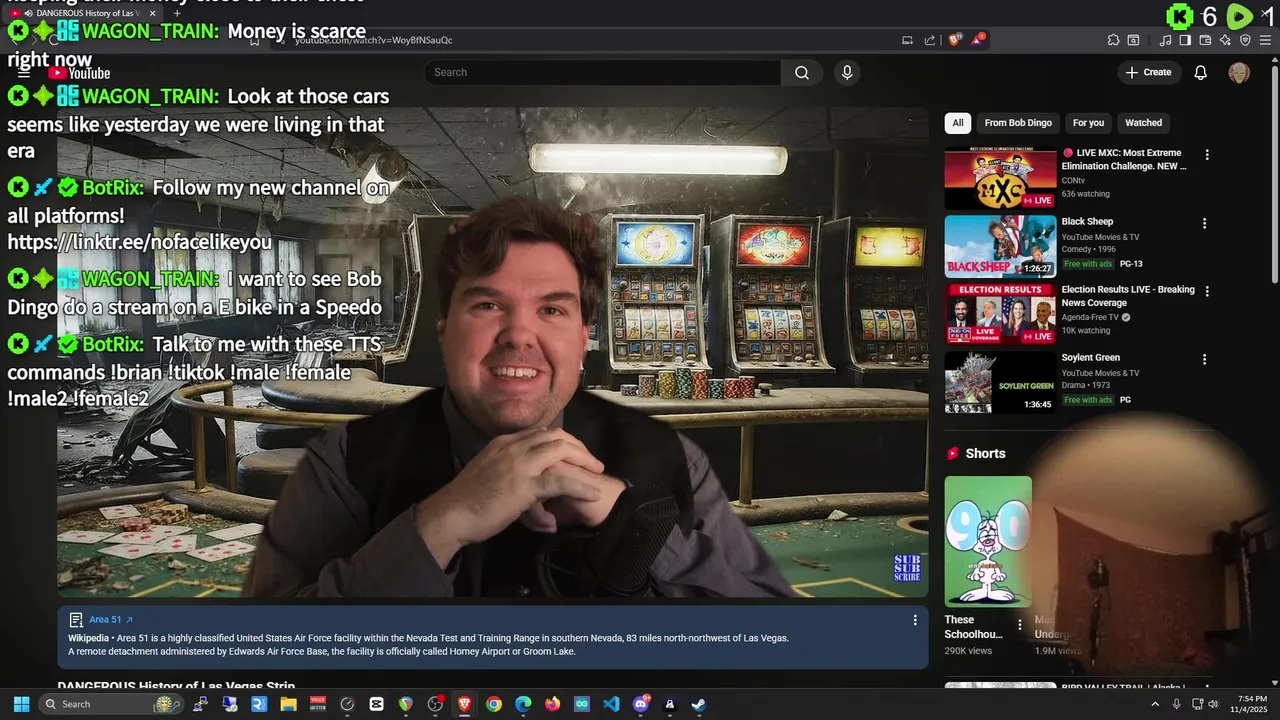Click the Subscribe watermark on video

(x=907, y=568)
